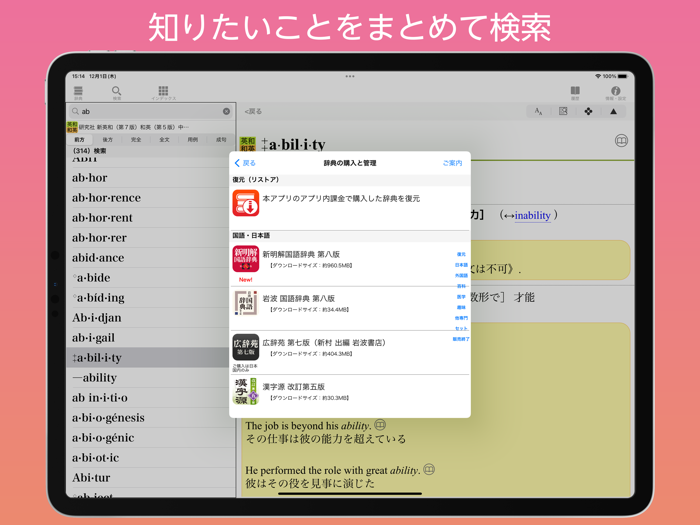Image resolution: width=700 pixels, height=525 pixels.
Task: Select the 全文 search mode tab
Action: pos(164,140)
